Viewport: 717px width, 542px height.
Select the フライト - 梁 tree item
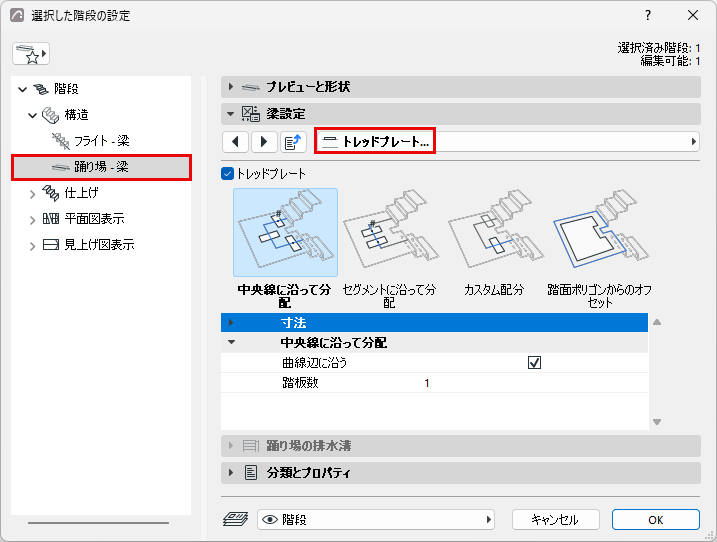click(102, 141)
